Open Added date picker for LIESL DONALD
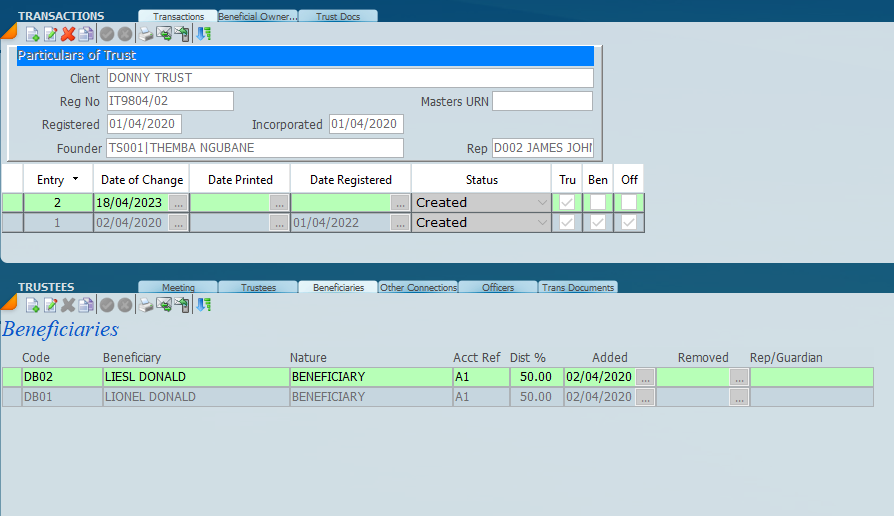 (x=645, y=377)
